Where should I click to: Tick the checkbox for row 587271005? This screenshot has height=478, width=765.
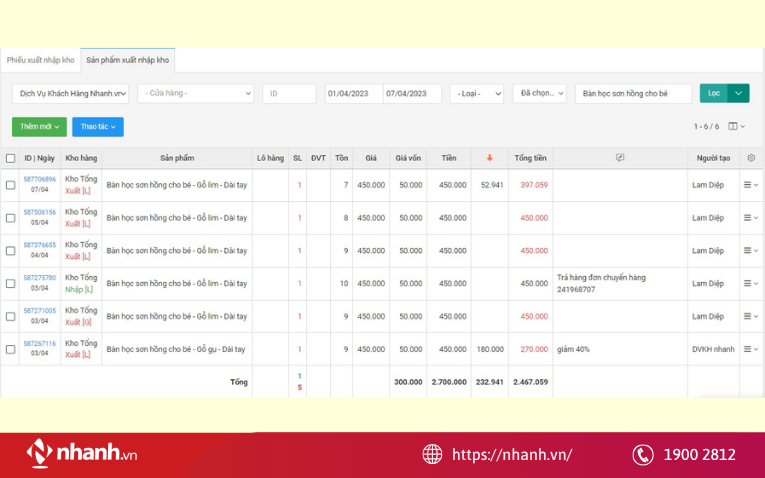pyautogui.click(x=10, y=316)
